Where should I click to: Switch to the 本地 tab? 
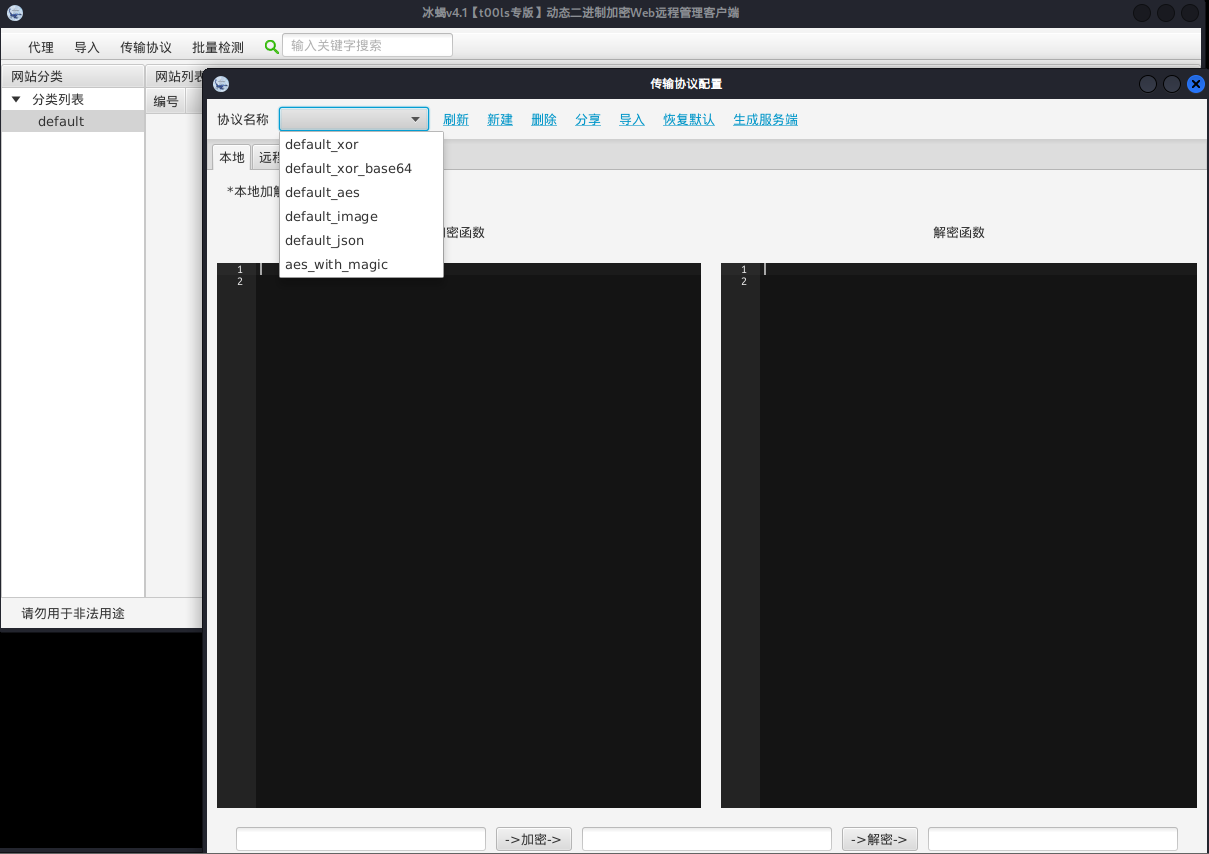click(x=231, y=157)
